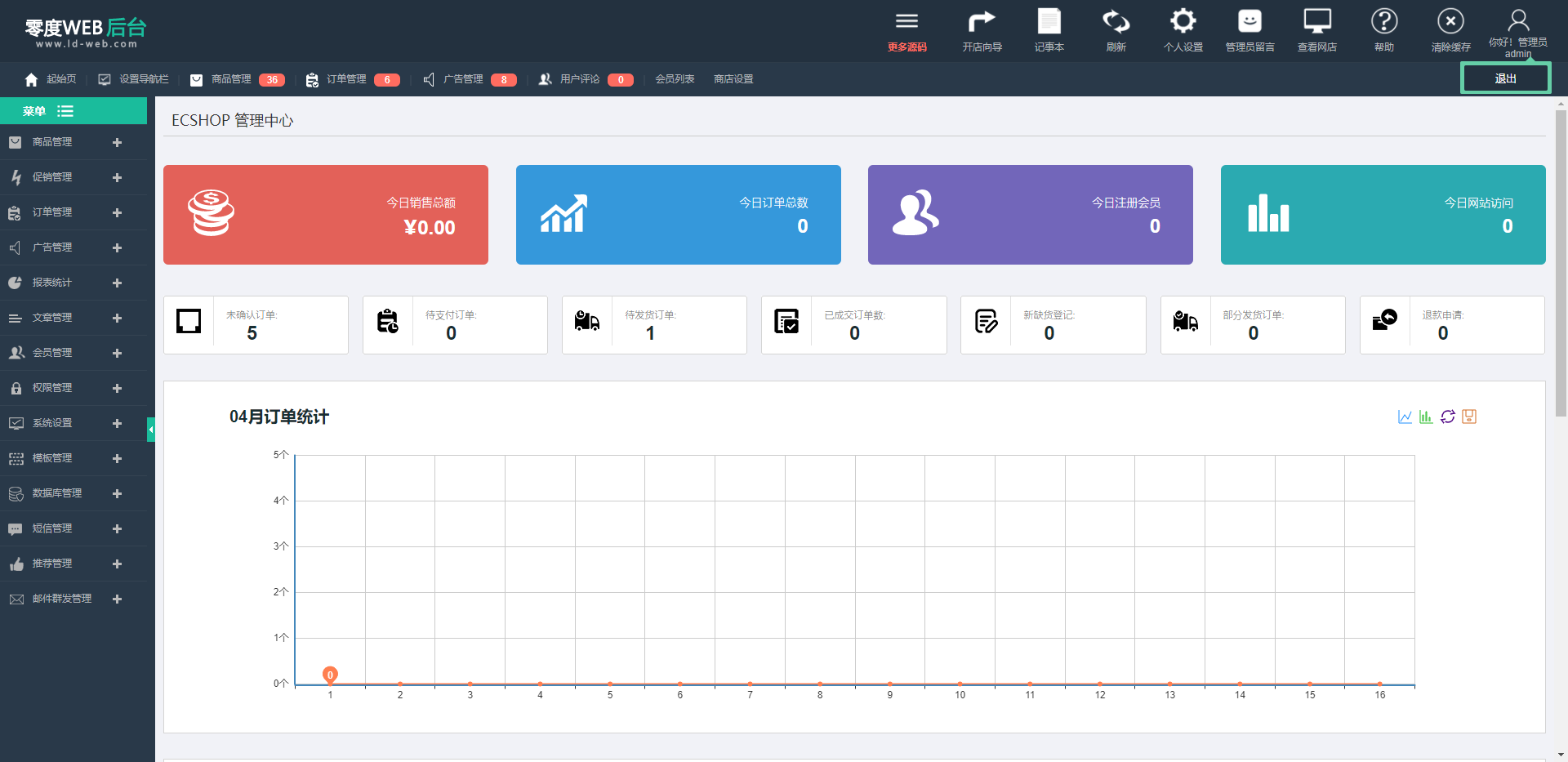The image size is (1568, 762).
Task: Open 会员列表 link
Action: 675,79
